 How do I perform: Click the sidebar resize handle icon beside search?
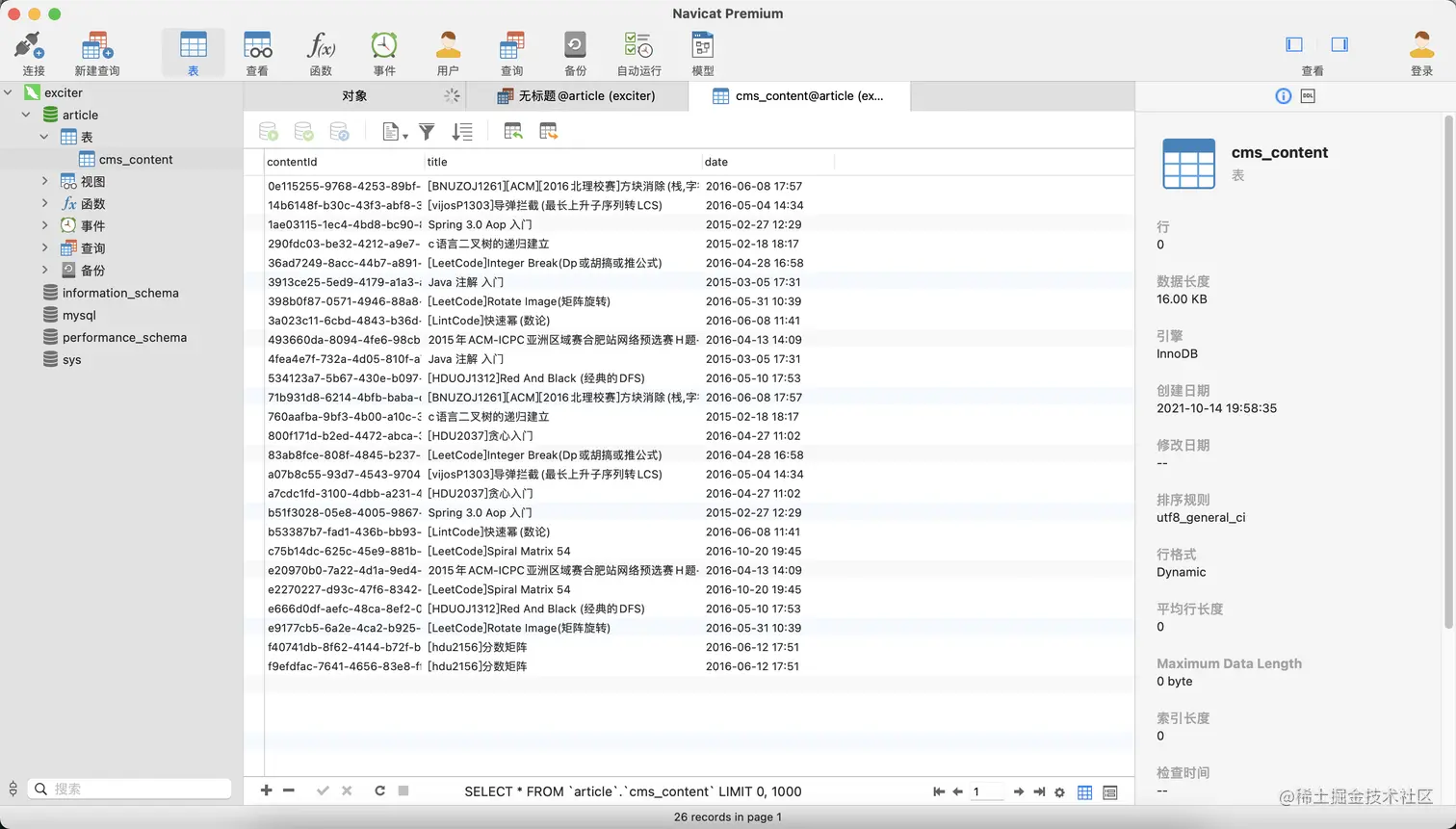tap(13, 789)
